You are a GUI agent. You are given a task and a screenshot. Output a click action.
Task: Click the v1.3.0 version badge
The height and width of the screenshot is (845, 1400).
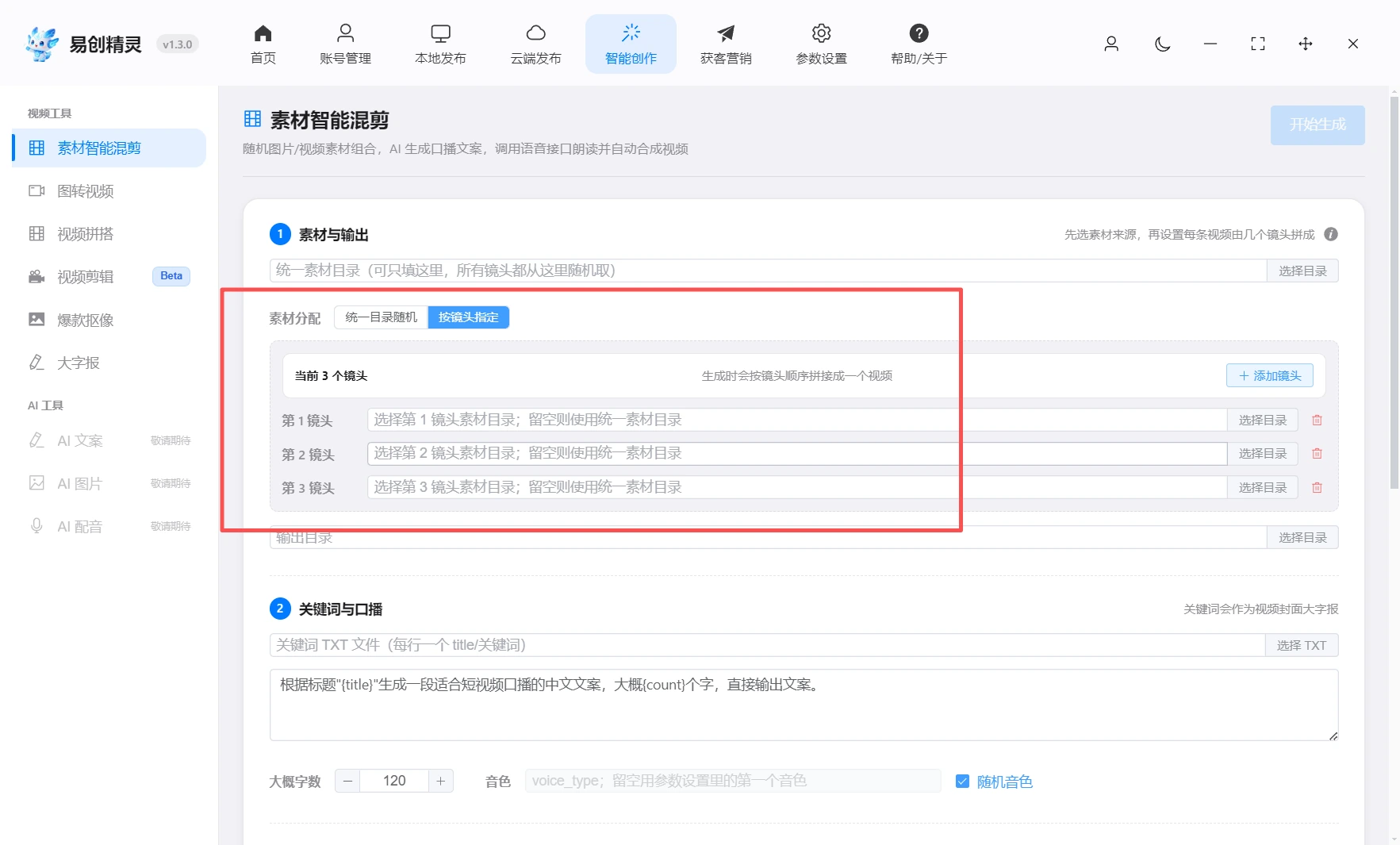click(x=178, y=44)
